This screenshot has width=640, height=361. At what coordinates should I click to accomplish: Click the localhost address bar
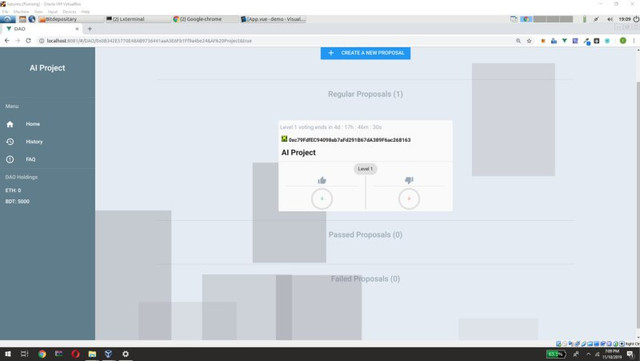coord(278,41)
